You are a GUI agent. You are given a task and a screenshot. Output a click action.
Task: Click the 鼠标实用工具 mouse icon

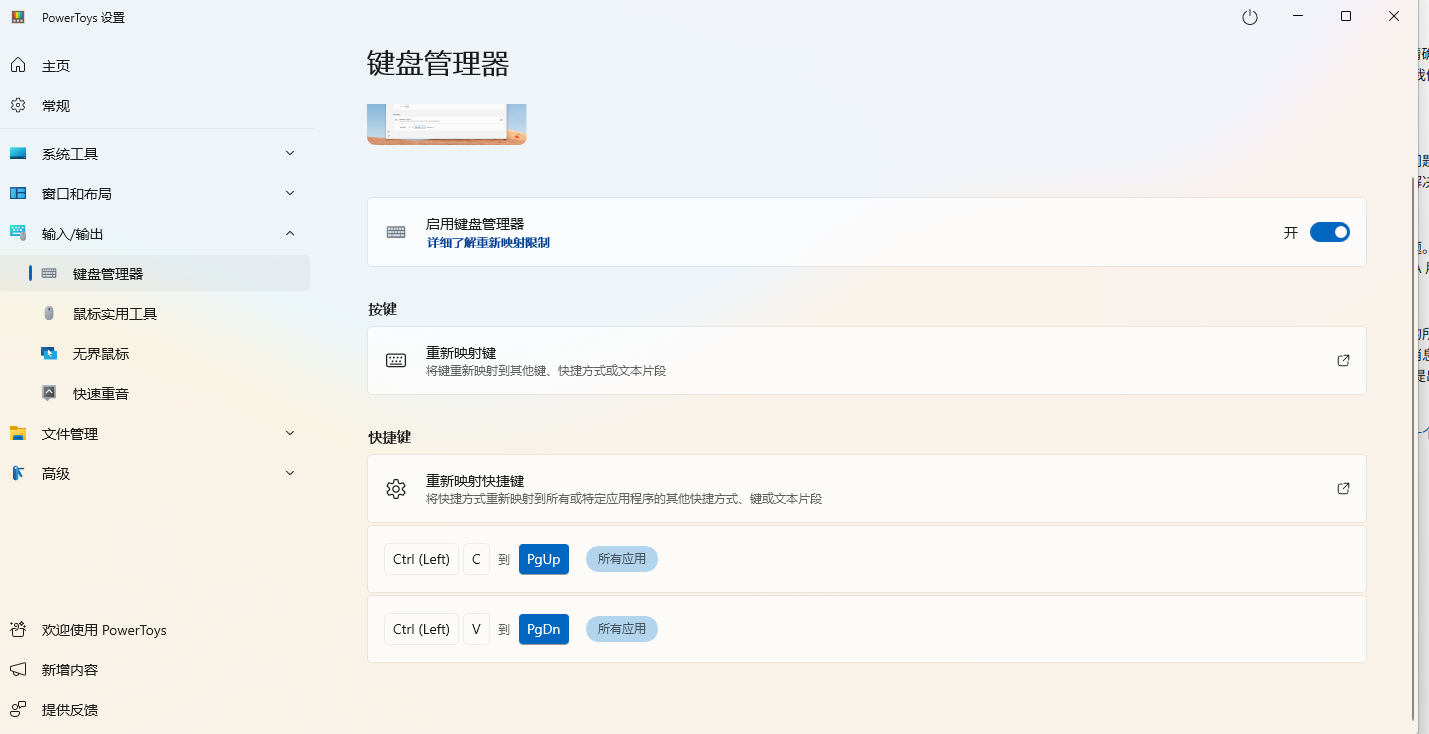[x=49, y=314]
